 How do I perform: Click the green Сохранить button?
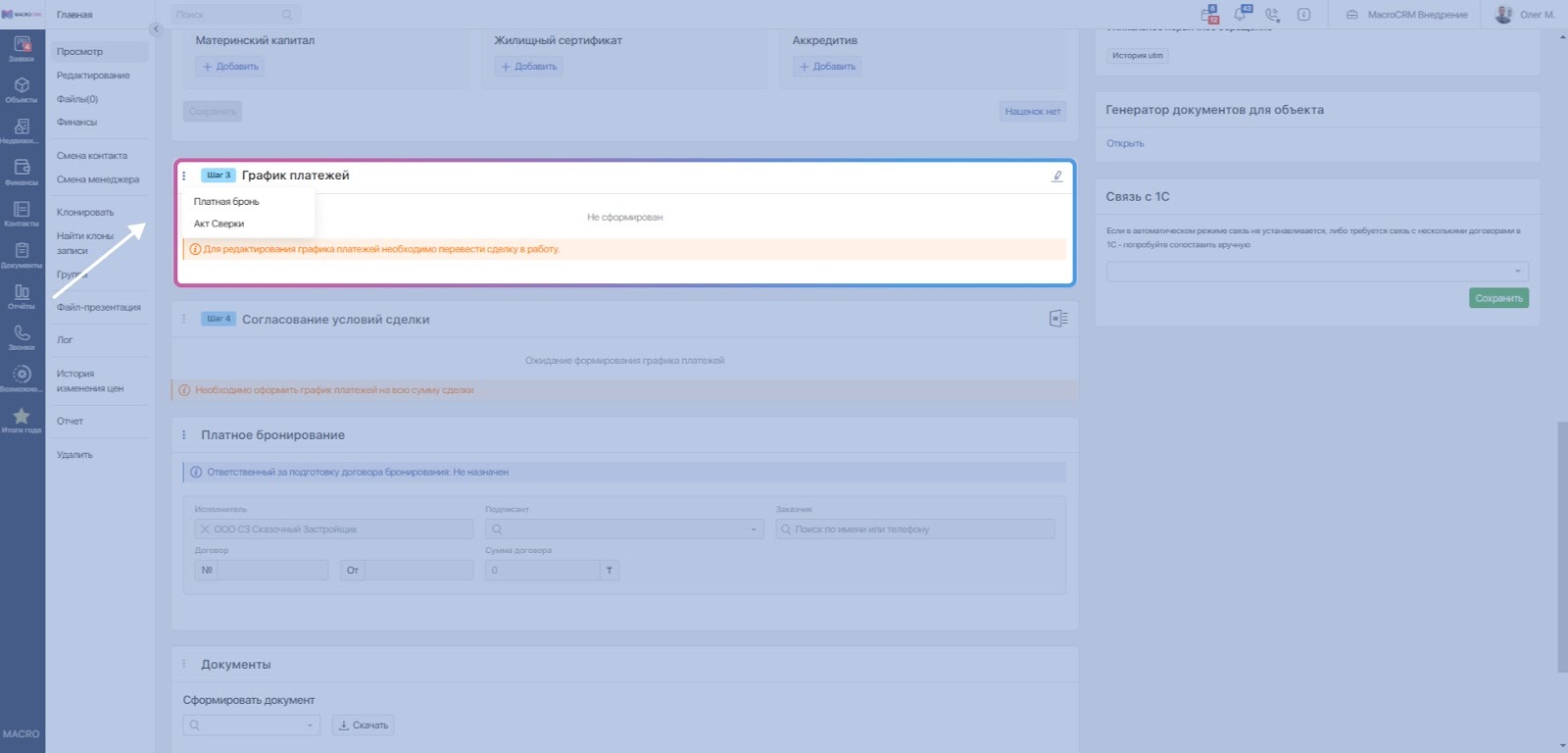(1498, 298)
